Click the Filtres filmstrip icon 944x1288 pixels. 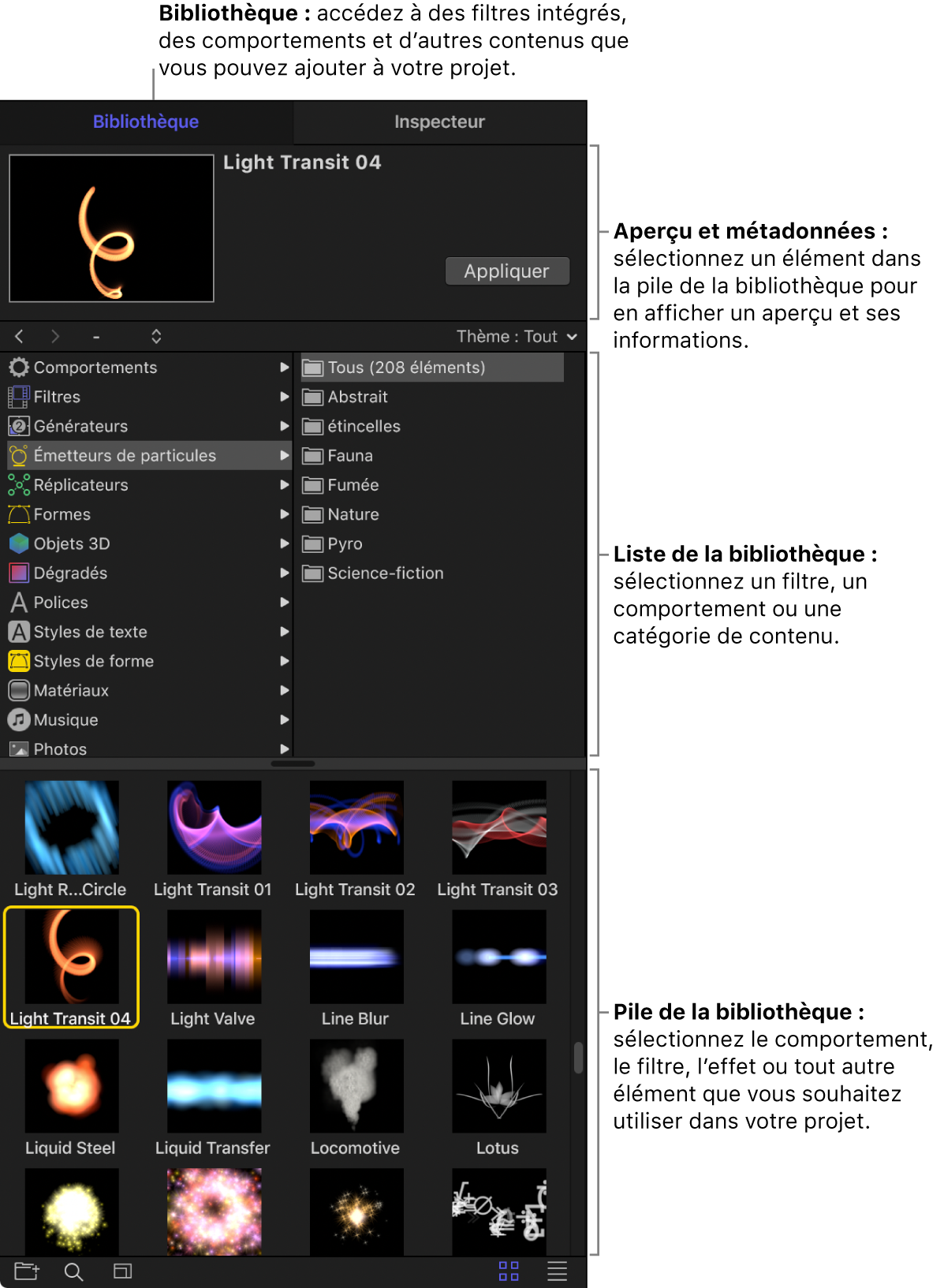19,397
